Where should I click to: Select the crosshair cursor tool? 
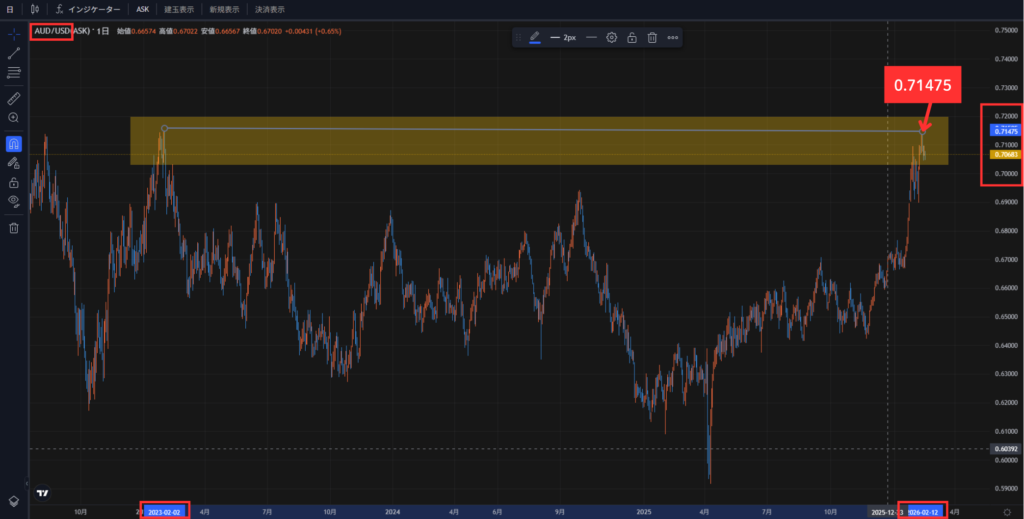14,33
